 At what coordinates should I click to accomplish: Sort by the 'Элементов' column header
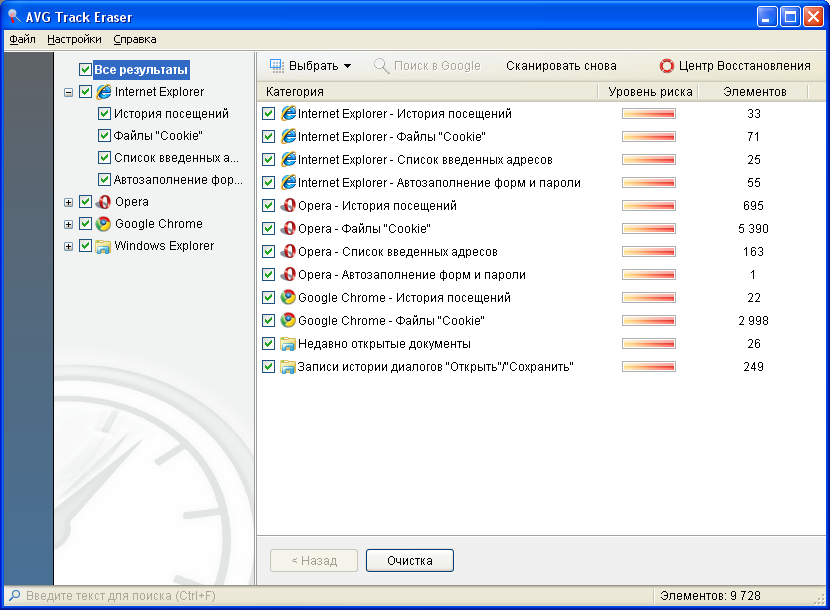(x=753, y=92)
